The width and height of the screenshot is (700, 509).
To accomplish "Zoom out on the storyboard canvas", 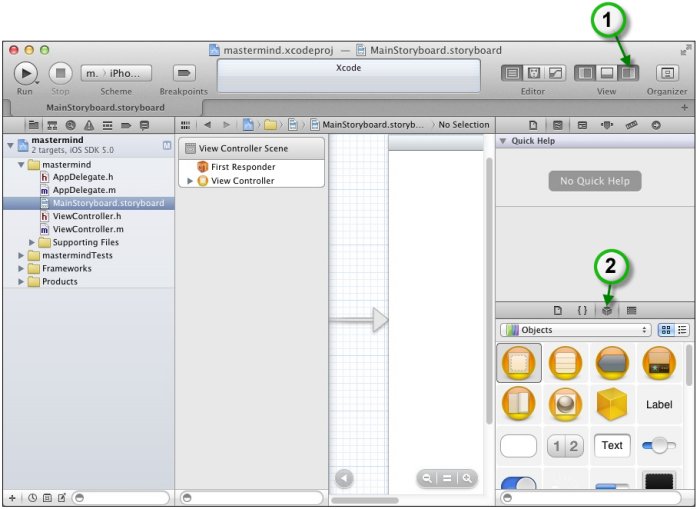I will (427, 479).
